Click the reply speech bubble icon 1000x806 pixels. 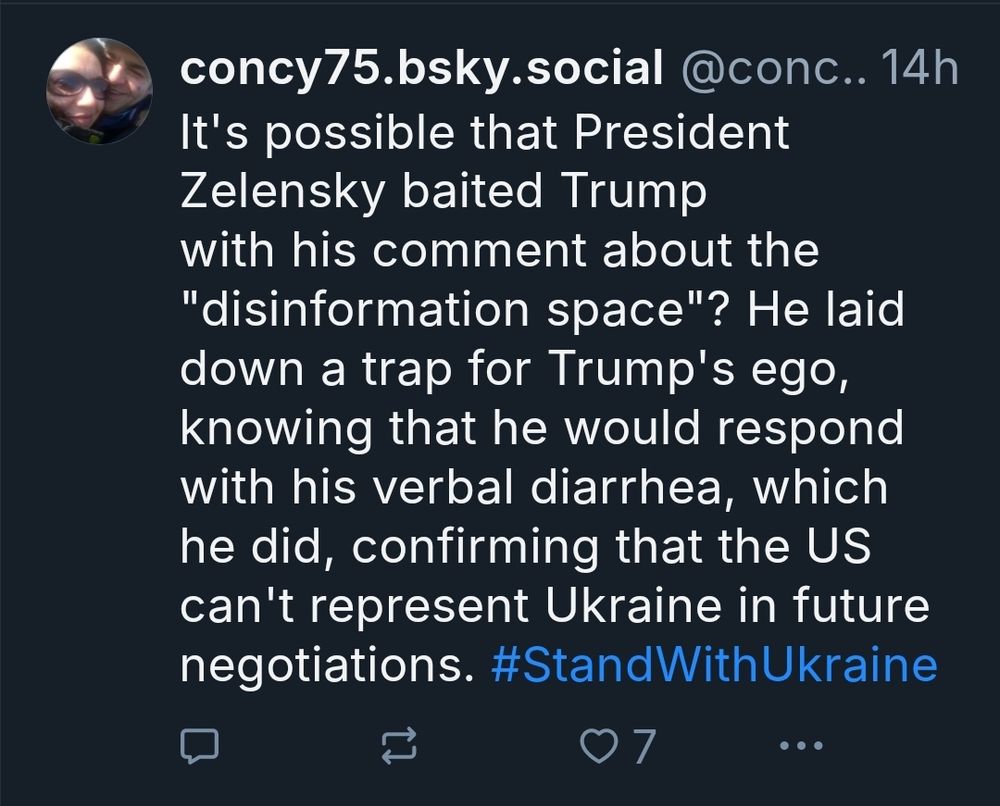pos(197,746)
